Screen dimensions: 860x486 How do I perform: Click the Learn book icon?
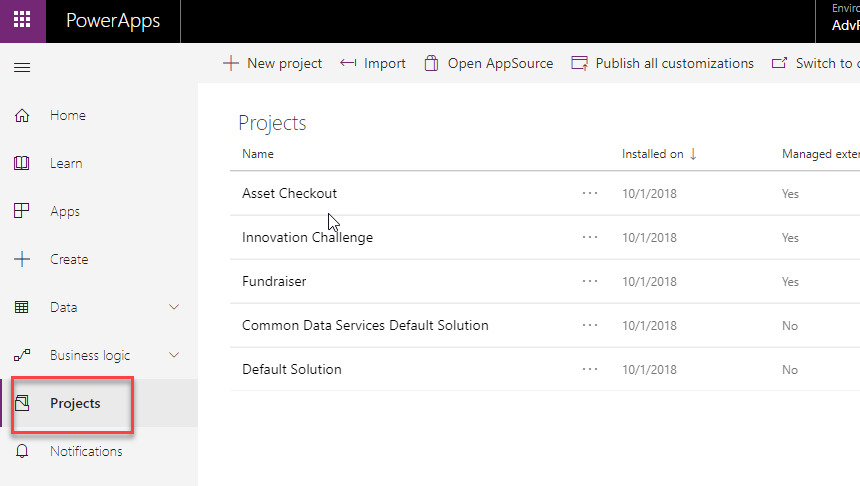22,163
